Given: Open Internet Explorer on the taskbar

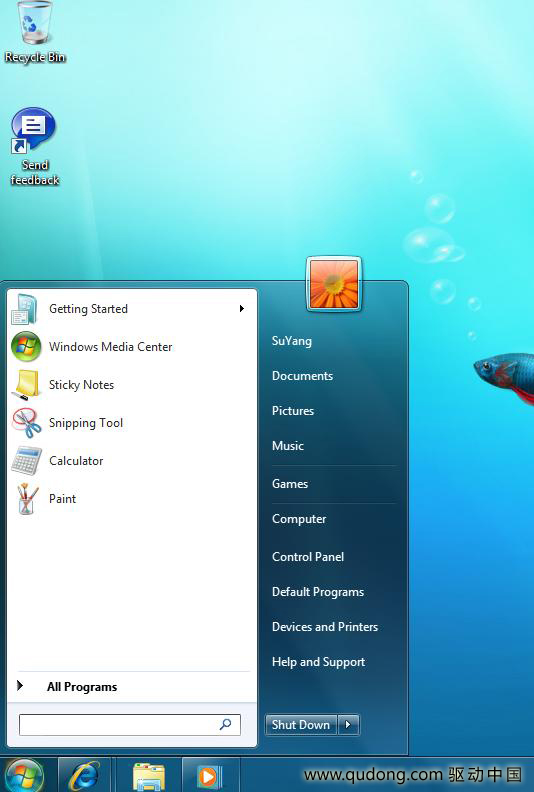Looking at the screenshot, I should pos(84,775).
